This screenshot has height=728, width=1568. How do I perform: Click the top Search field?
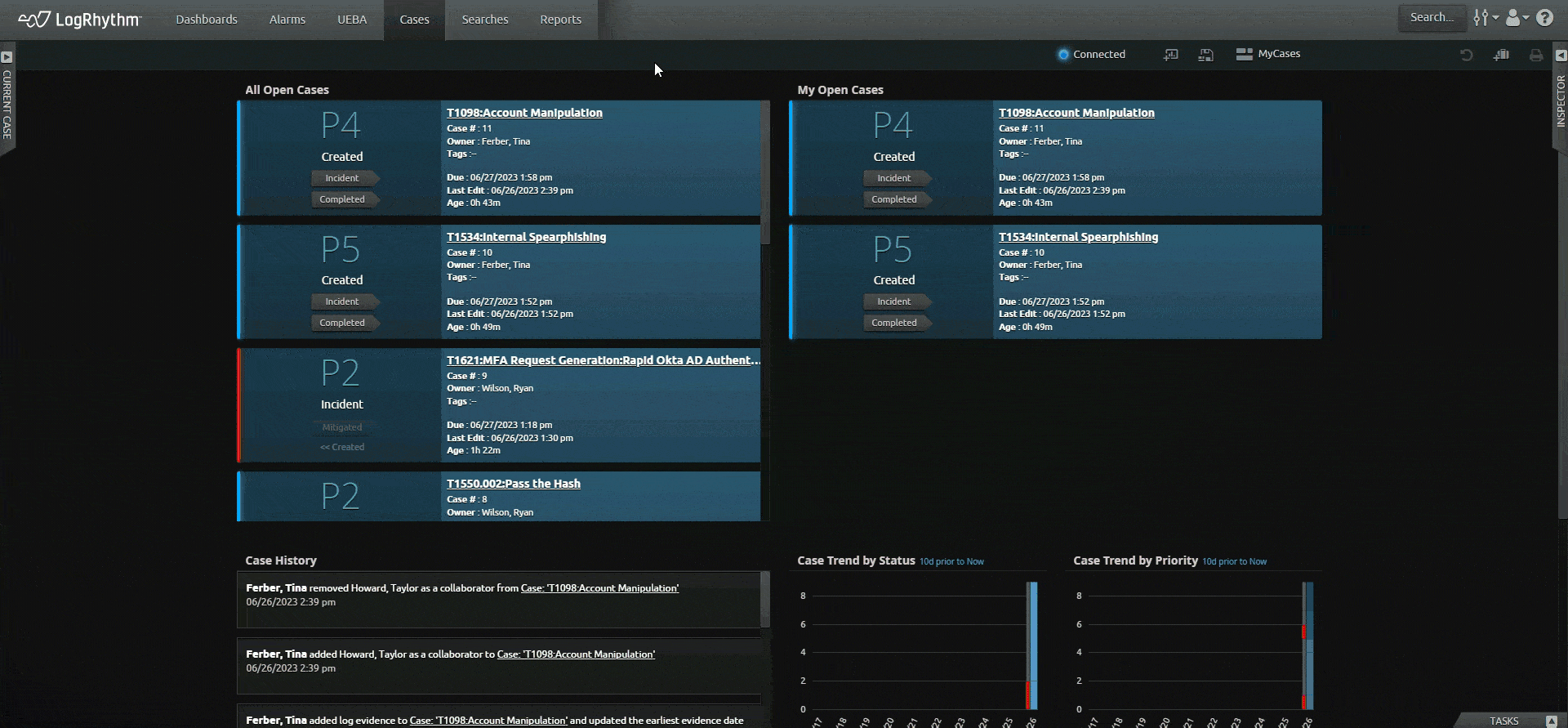[1431, 17]
